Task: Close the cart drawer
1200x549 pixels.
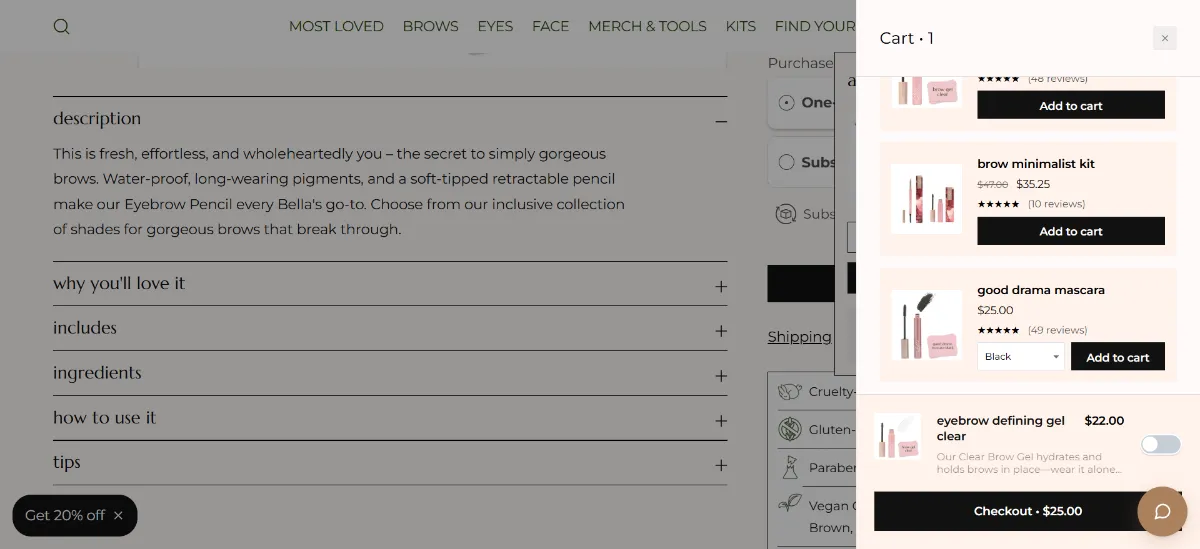Action: pyautogui.click(x=1164, y=38)
